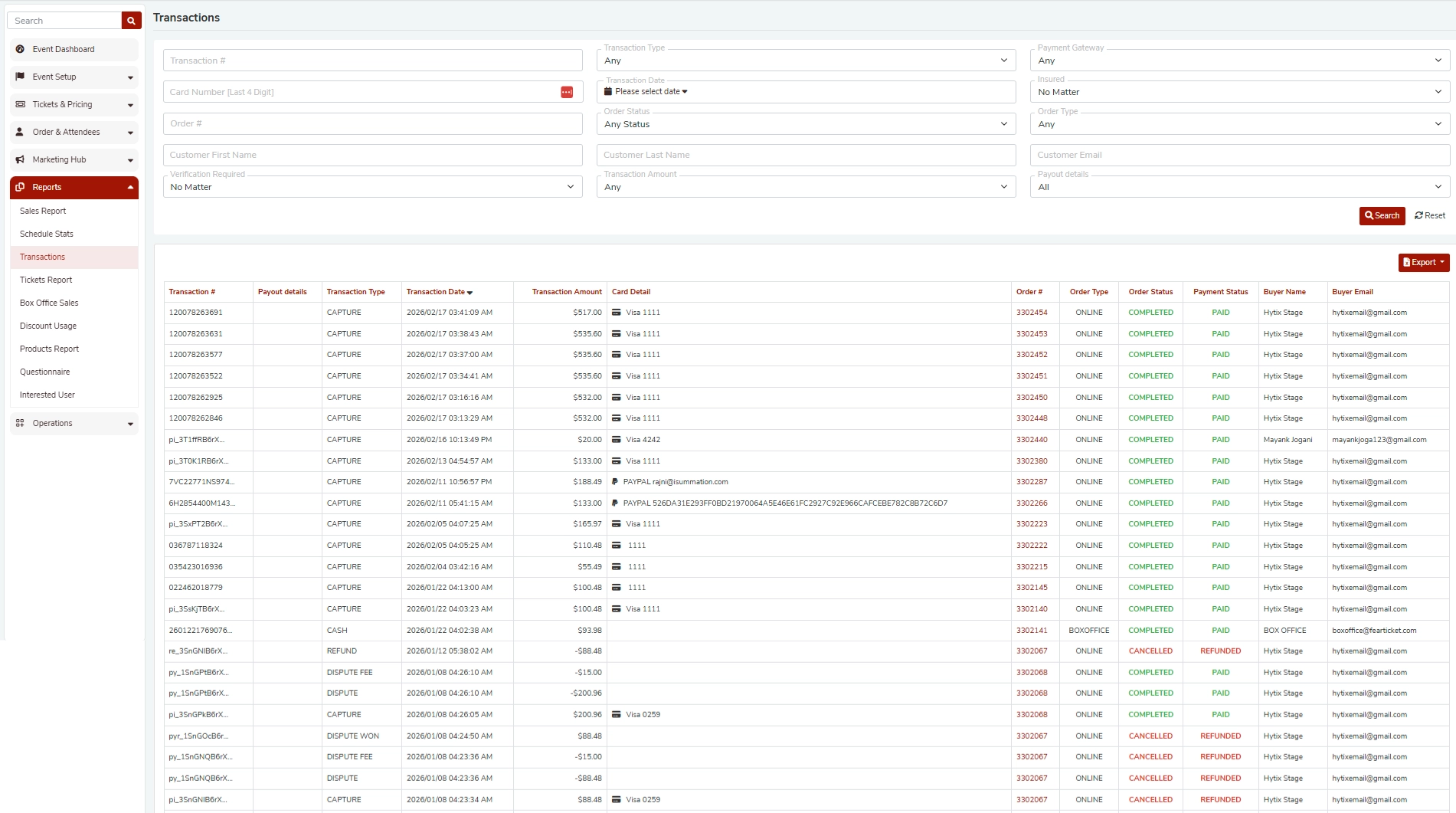Expand the Tickets & Pricing menu

click(74, 104)
